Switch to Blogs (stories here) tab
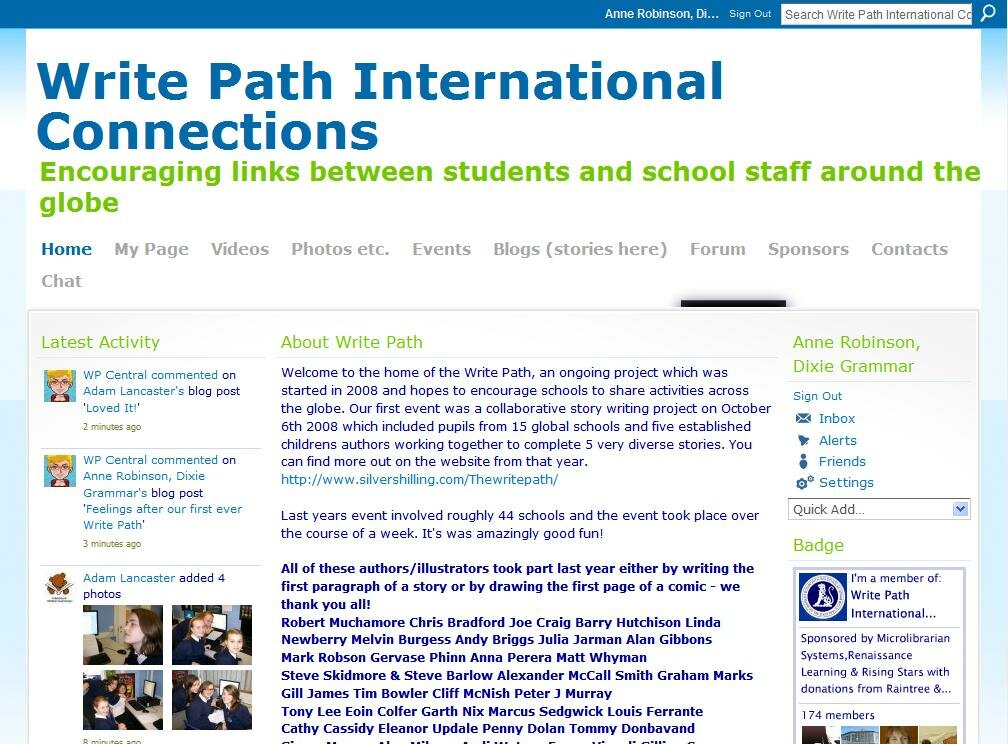 (580, 249)
